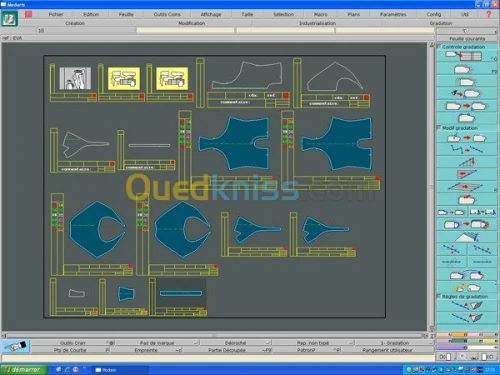The width and height of the screenshot is (500, 375).
Task: Click first Modif gradation piece-to-piece tool
Action: 466,138
